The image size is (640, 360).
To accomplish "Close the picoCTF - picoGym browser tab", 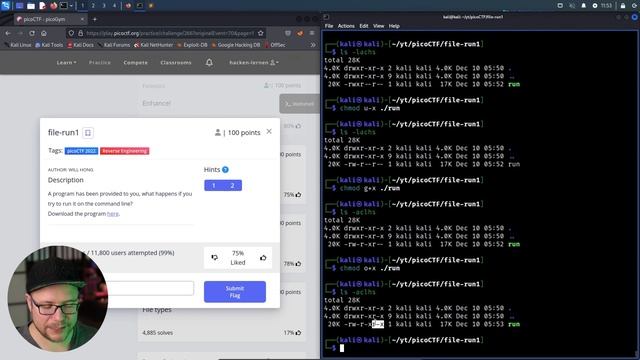I will coord(82,19).
